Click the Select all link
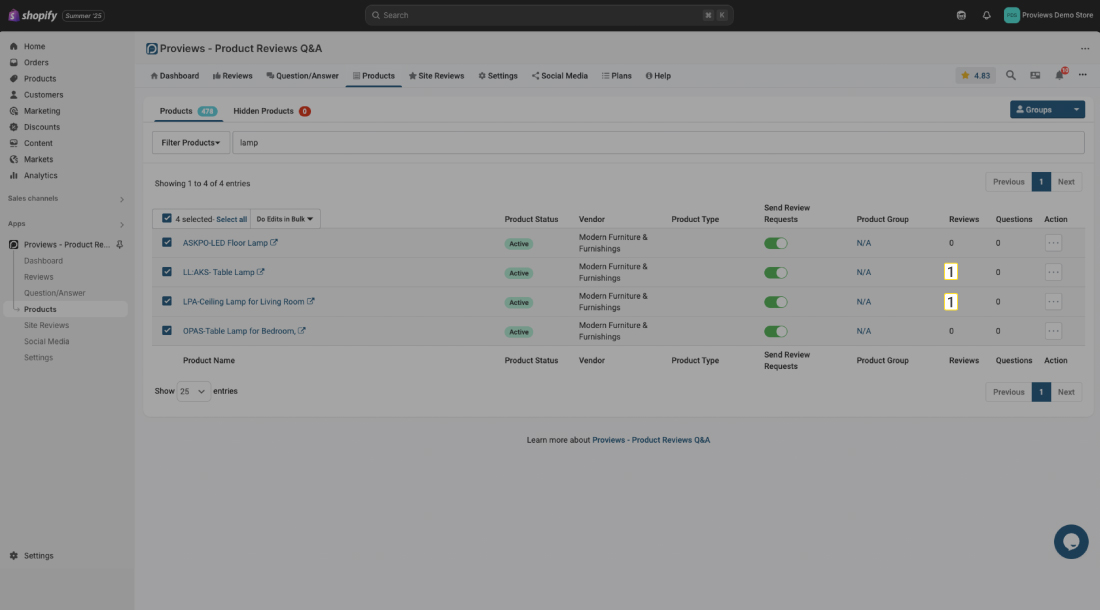Screen dimensions: 1100x610 coord(232,219)
